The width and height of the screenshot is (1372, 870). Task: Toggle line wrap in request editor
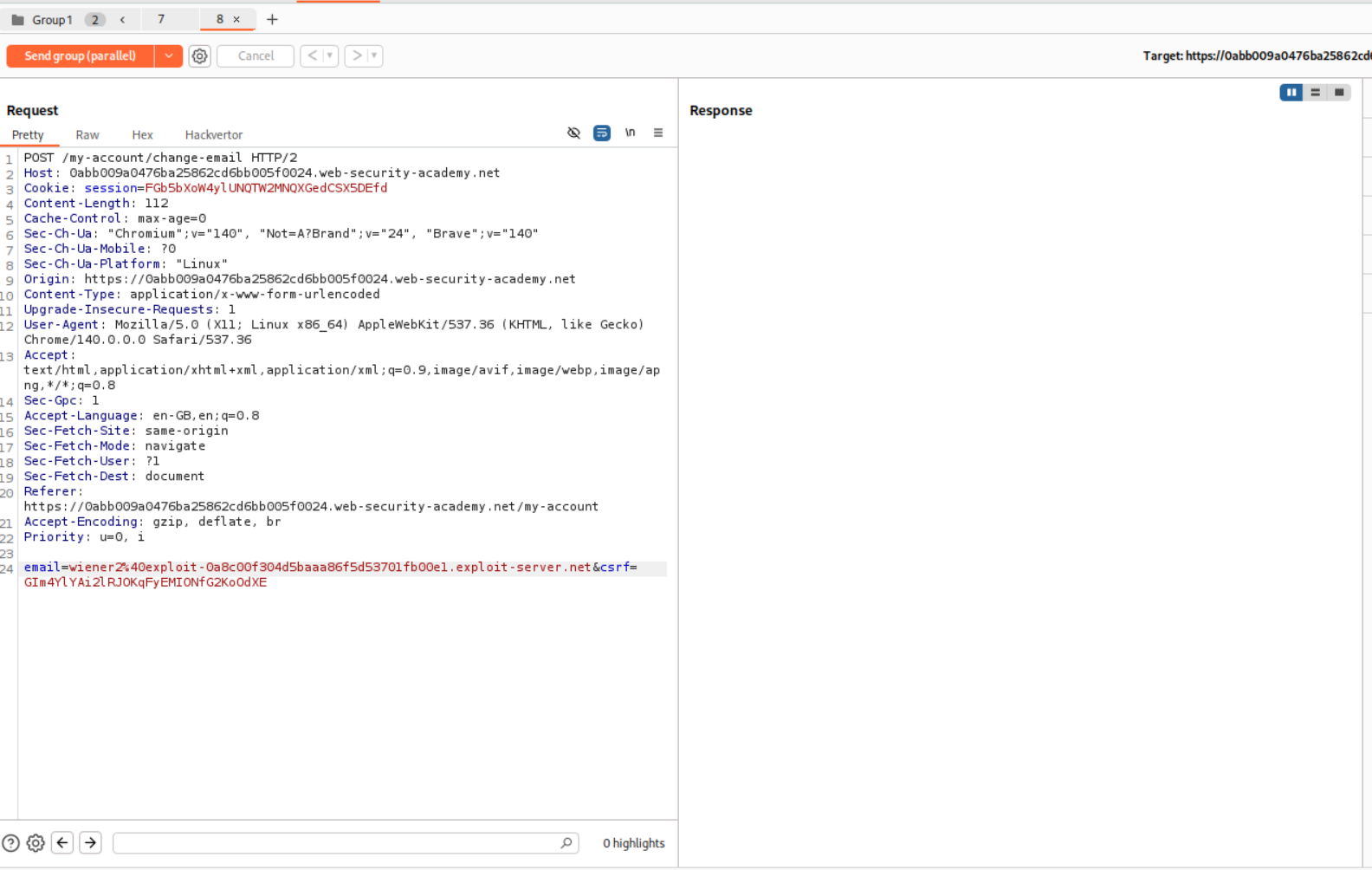602,133
